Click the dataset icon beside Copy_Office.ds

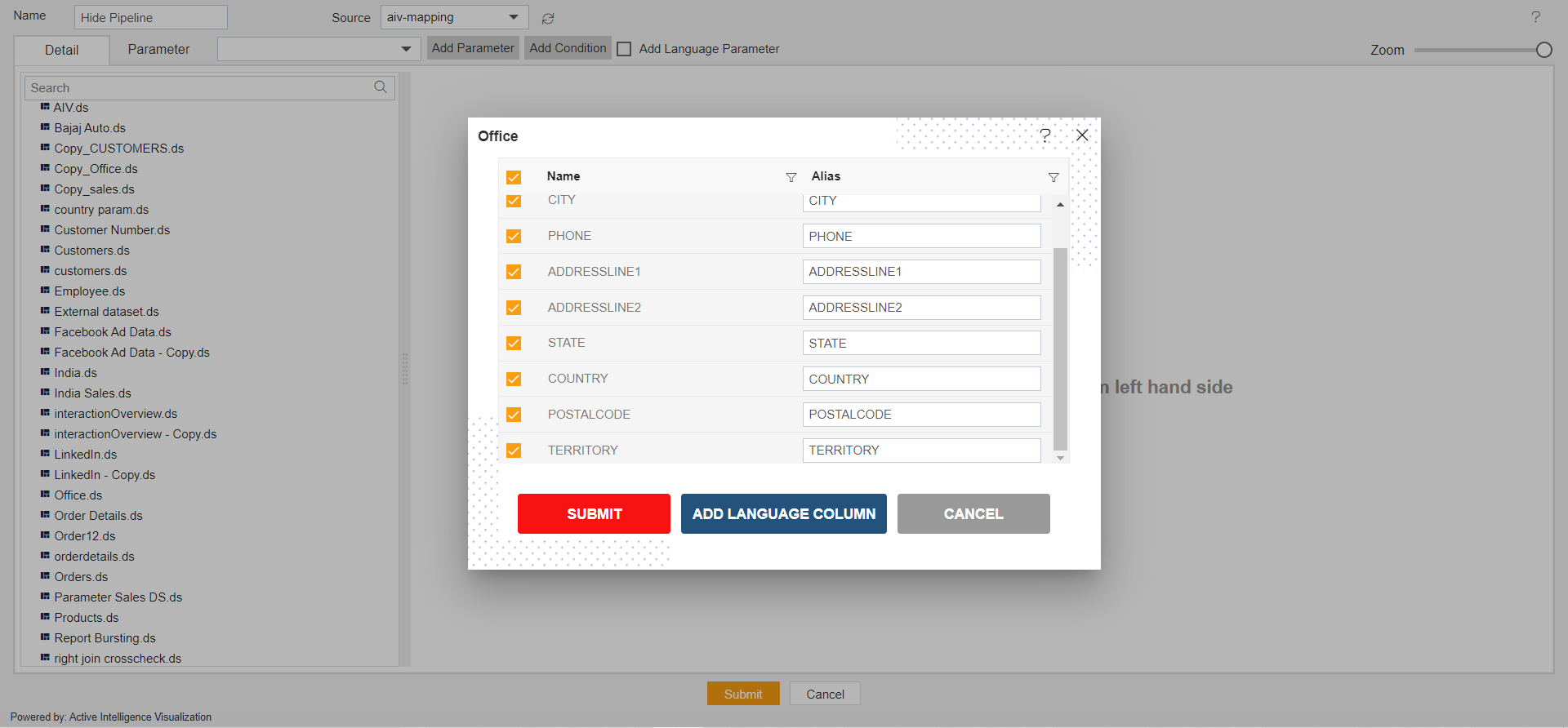(45, 168)
